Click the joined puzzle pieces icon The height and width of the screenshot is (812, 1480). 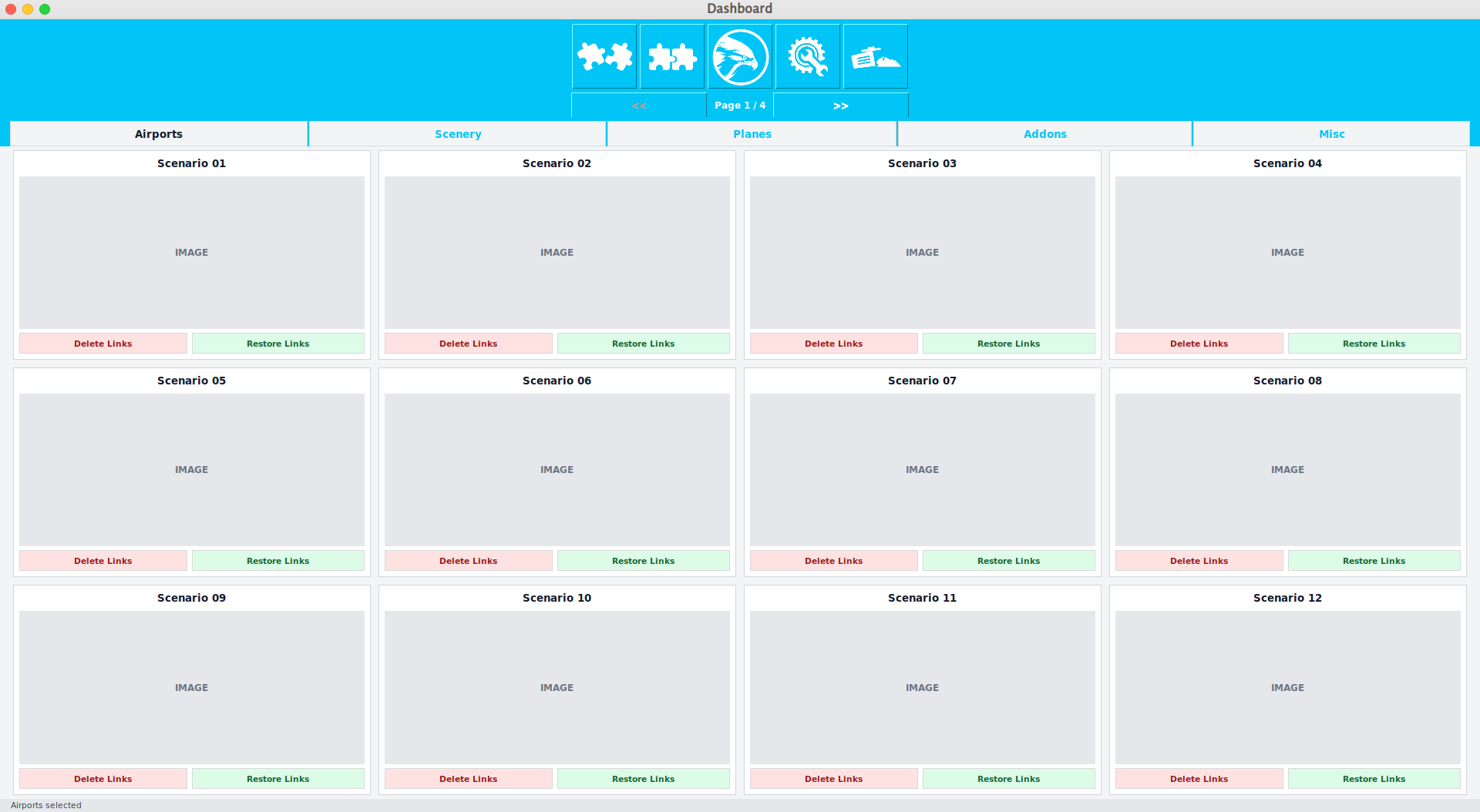point(672,56)
